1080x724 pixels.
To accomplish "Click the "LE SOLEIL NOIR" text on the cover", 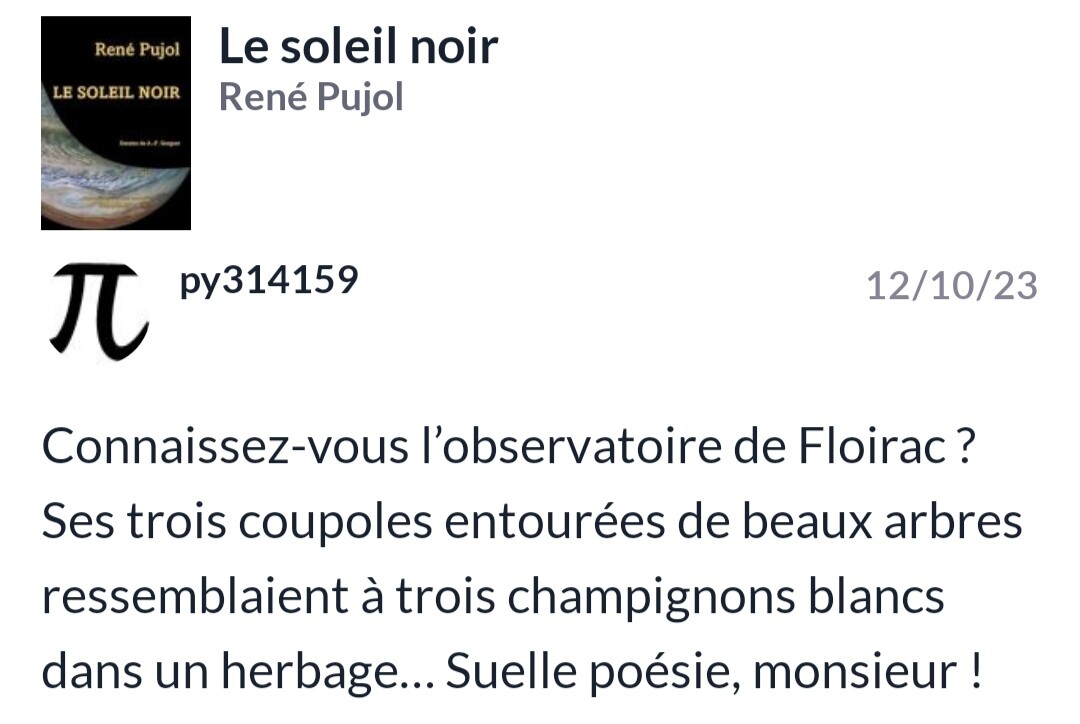I will [116, 93].
